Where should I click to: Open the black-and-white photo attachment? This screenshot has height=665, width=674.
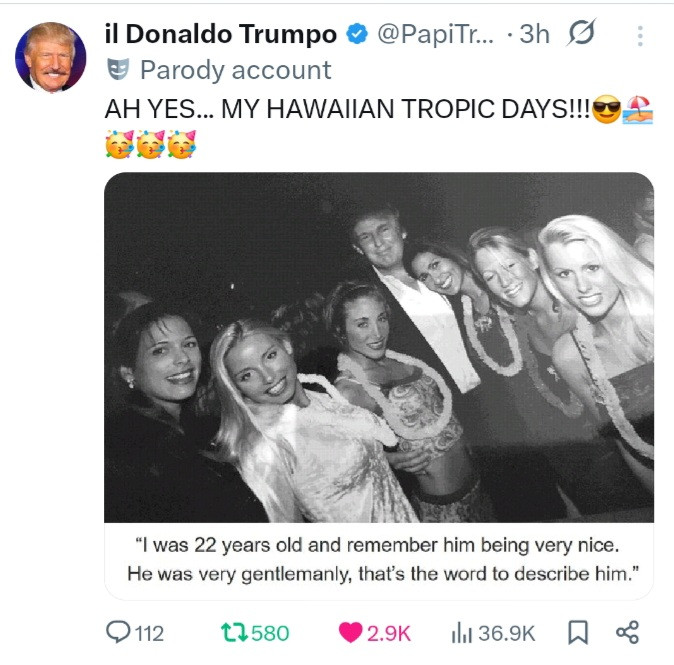(x=379, y=350)
